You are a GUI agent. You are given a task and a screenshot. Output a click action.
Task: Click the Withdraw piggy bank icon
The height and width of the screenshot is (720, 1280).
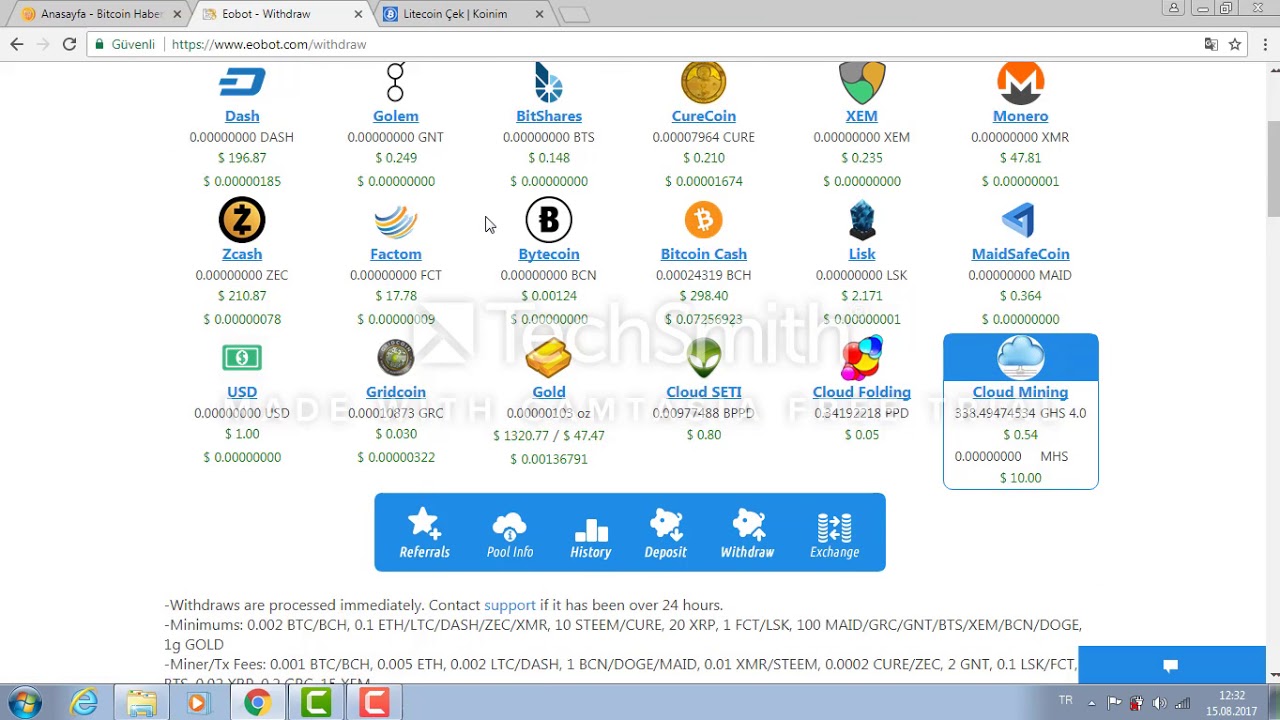pyautogui.click(x=747, y=525)
